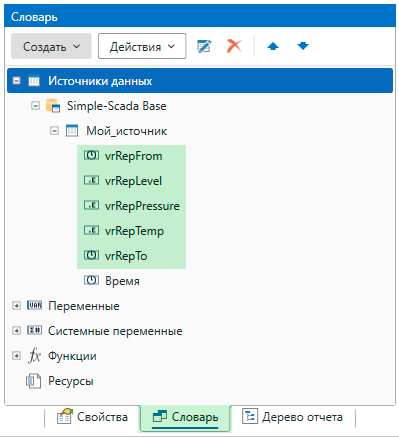Click the edit item pencil icon
The width and height of the screenshot is (399, 437).
click(x=204, y=46)
